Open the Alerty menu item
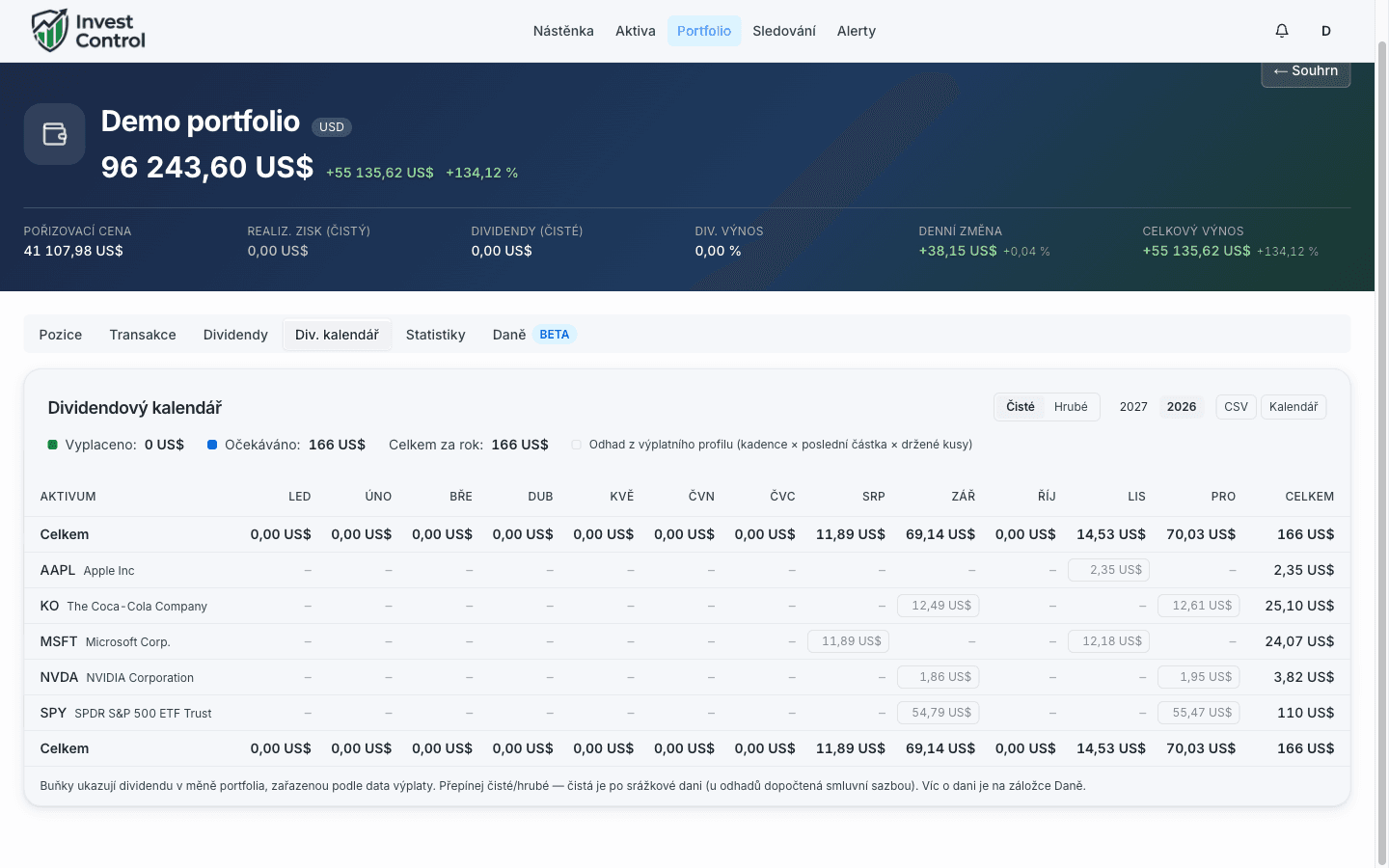This screenshot has width=1389, height=868. pos(857,31)
